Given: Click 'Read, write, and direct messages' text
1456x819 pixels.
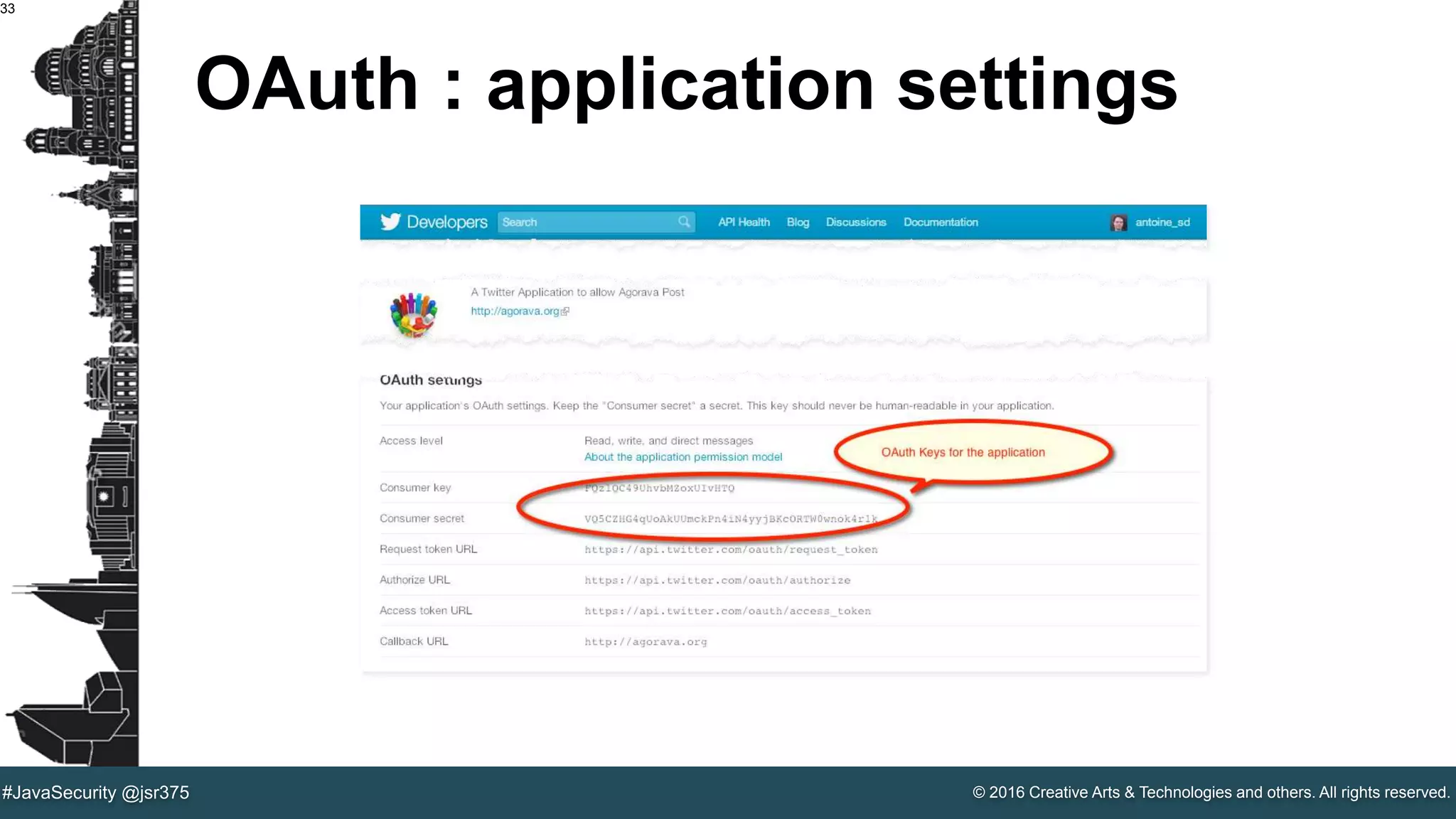Looking at the screenshot, I should [x=668, y=441].
